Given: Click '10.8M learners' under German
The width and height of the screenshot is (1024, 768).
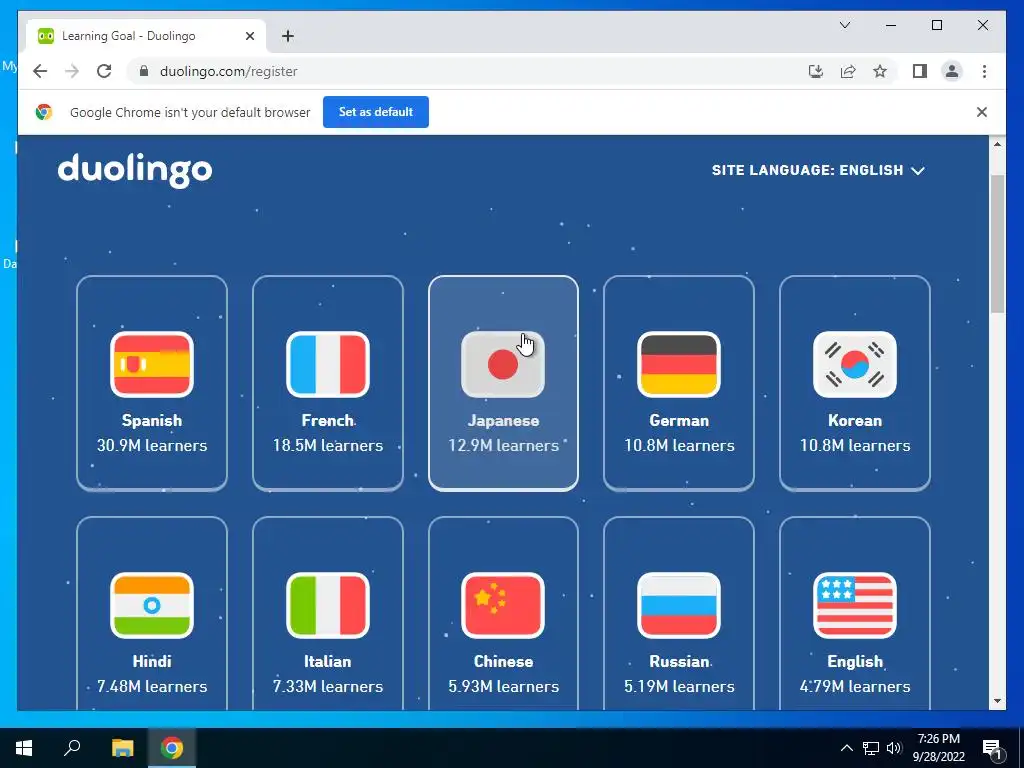Looking at the screenshot, I should tap(679, 445).
